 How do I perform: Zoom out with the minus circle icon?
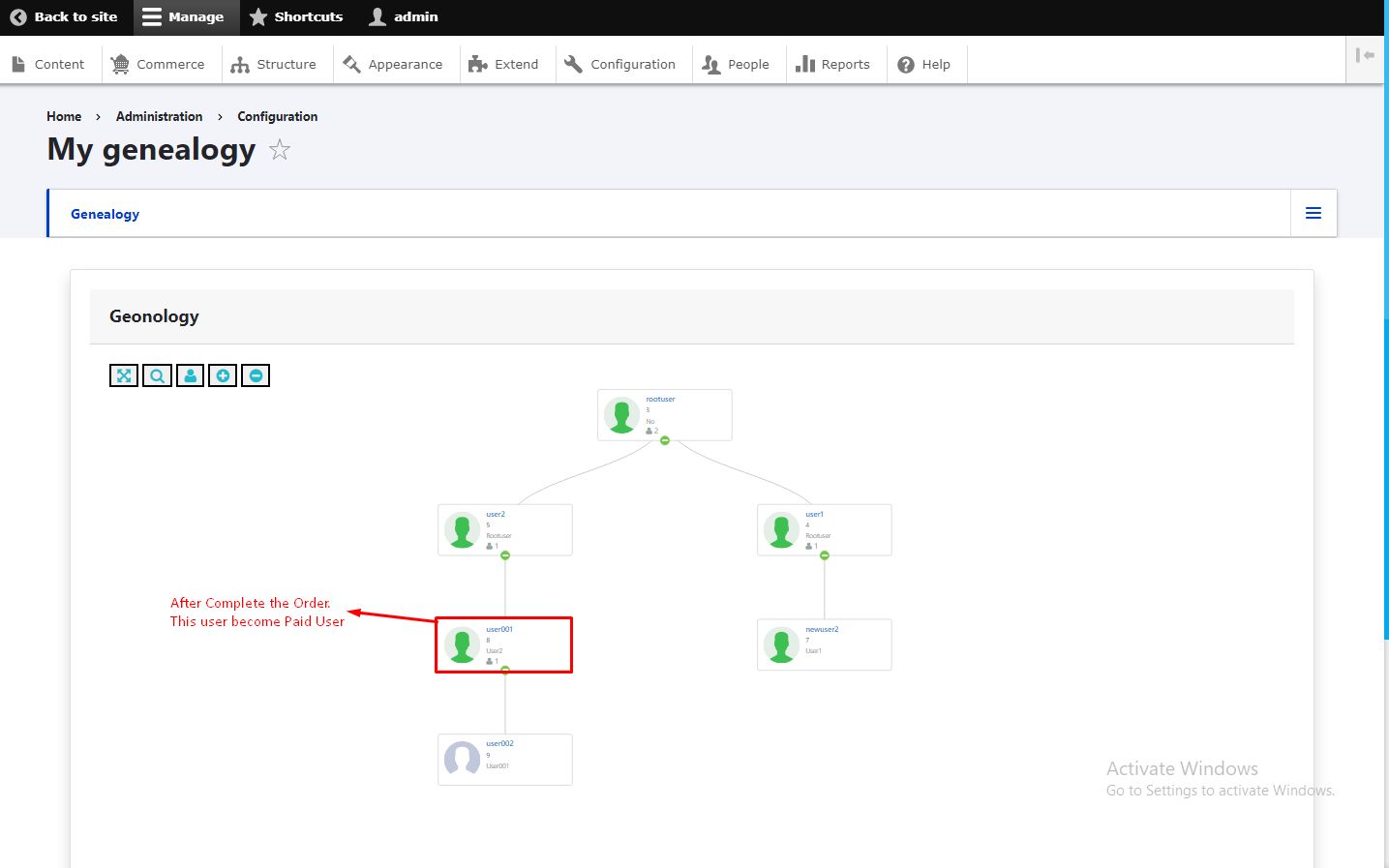[256, 375]
